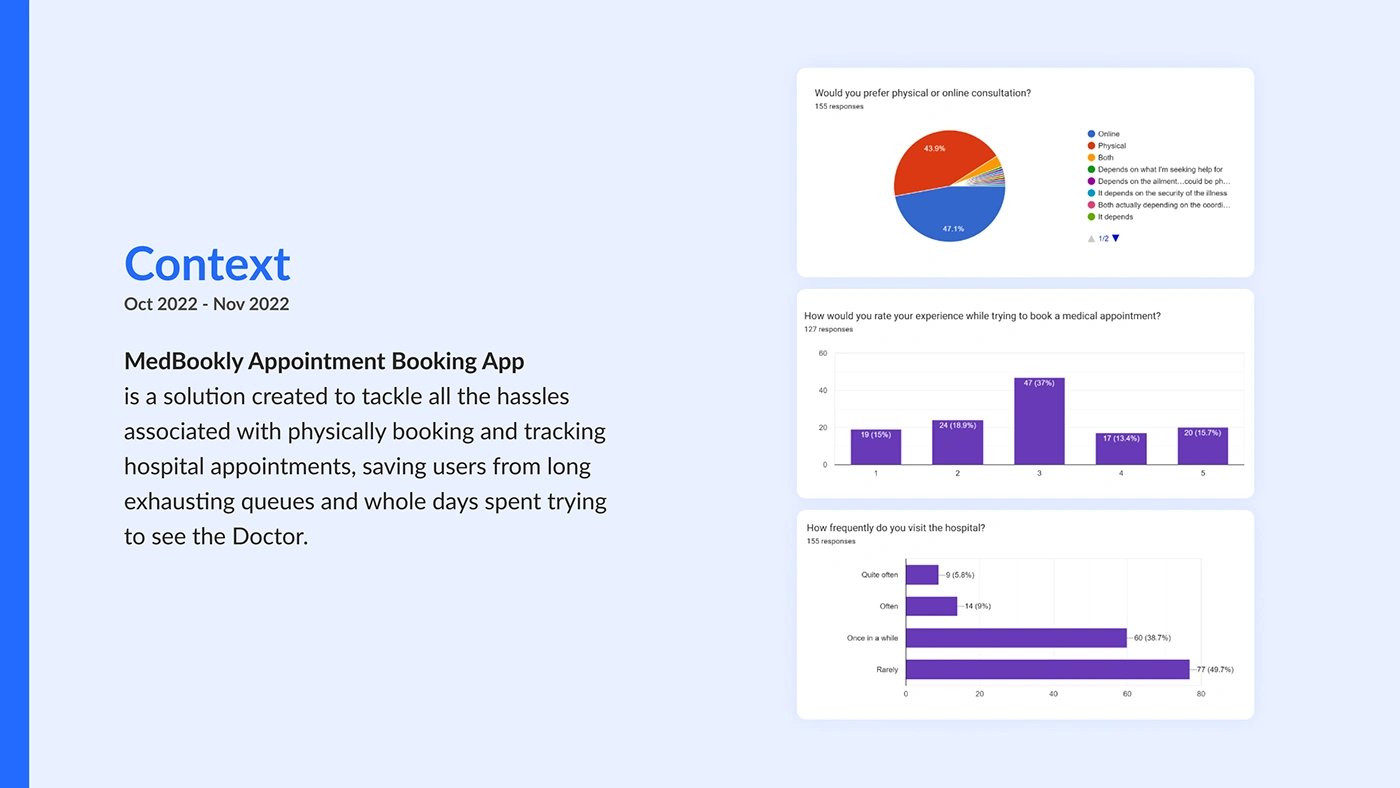Click the 'Once in a while' horizontal bar
The width and height of the screenshot is (1400, 788).
(x=1016, y=638)
